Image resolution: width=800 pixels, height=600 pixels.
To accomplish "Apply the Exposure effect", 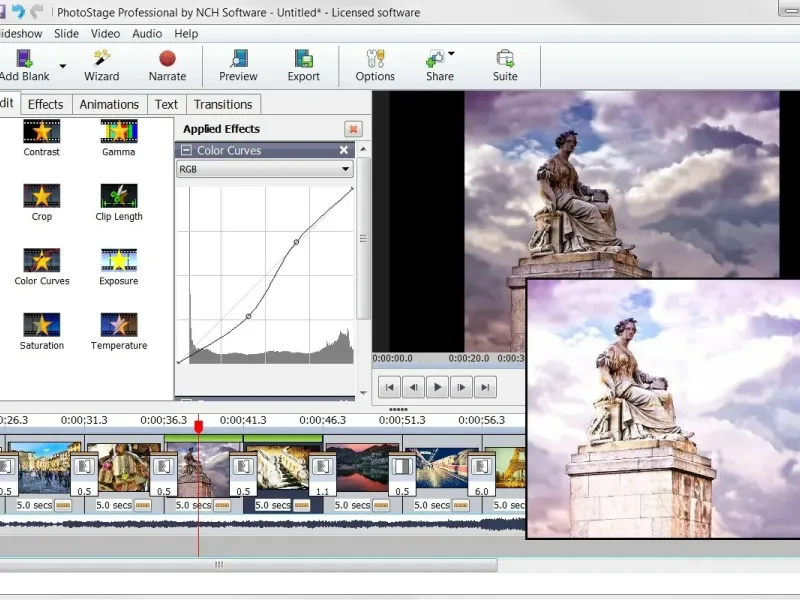I will click(118, 262).
